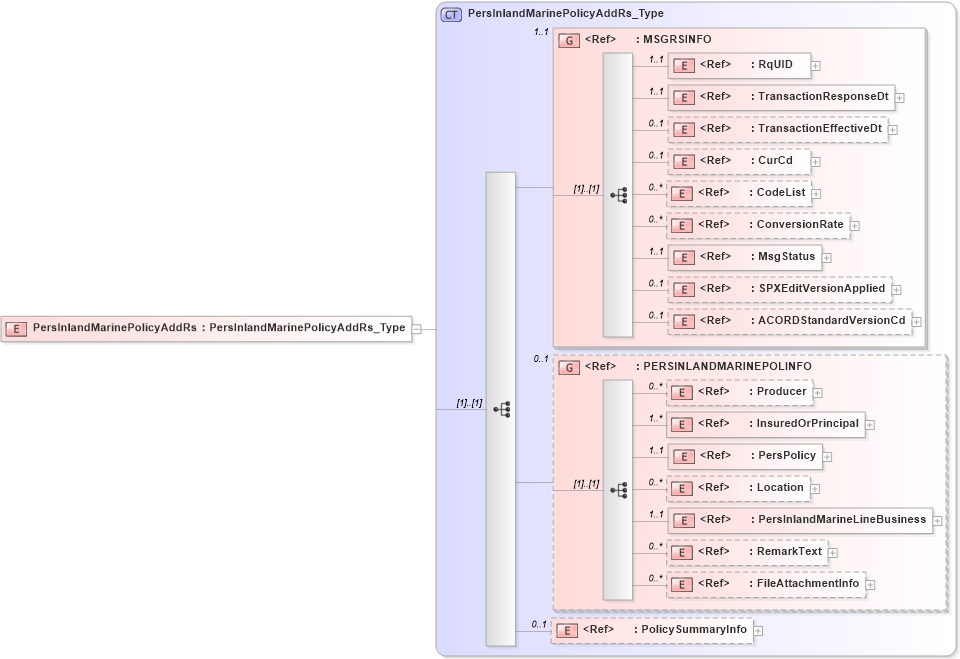Click the sequence compositor icon inside MSGRSINFO group
The image size is (960, 659).
620,195
